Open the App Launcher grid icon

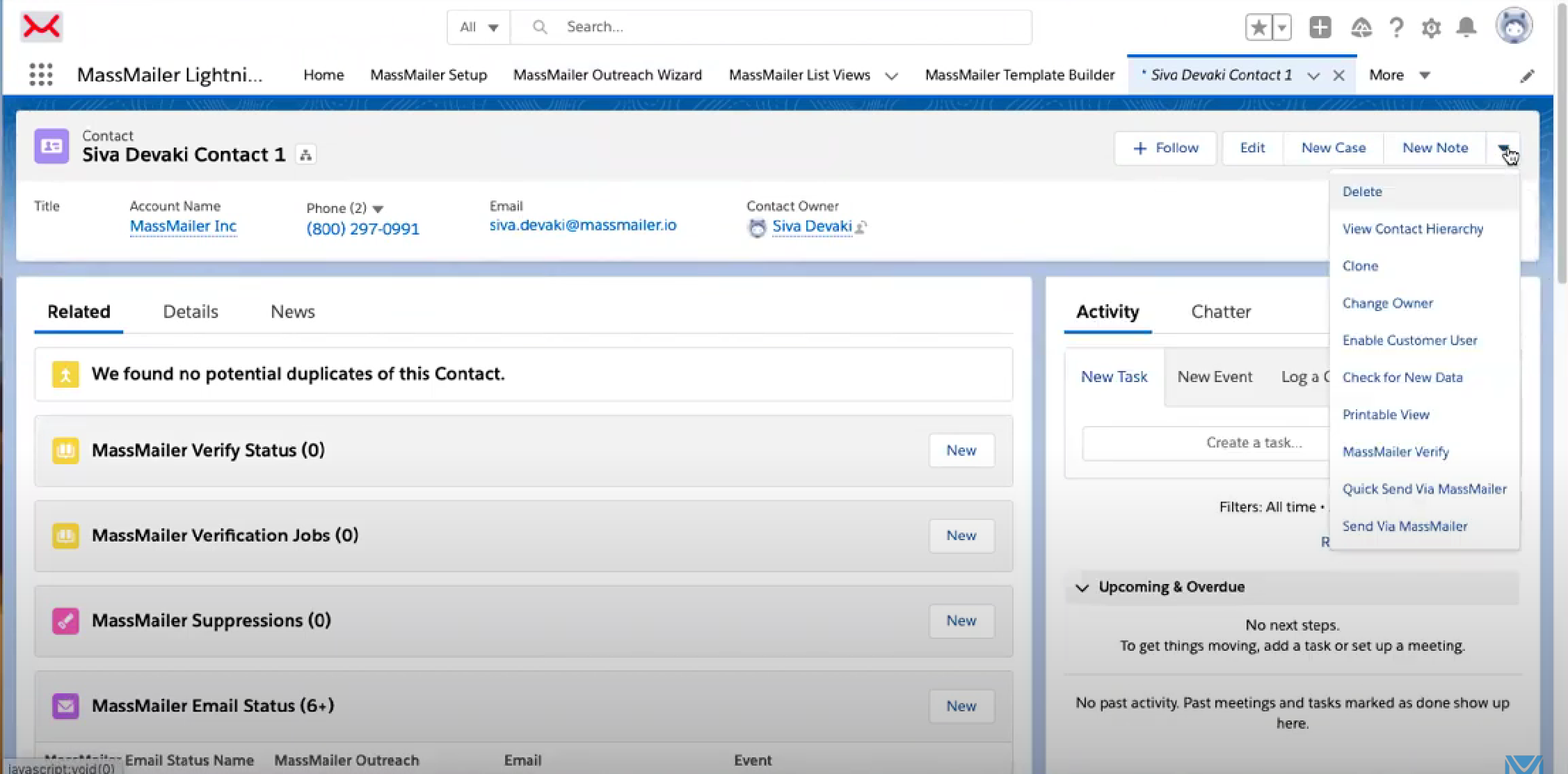pos(41,74)
